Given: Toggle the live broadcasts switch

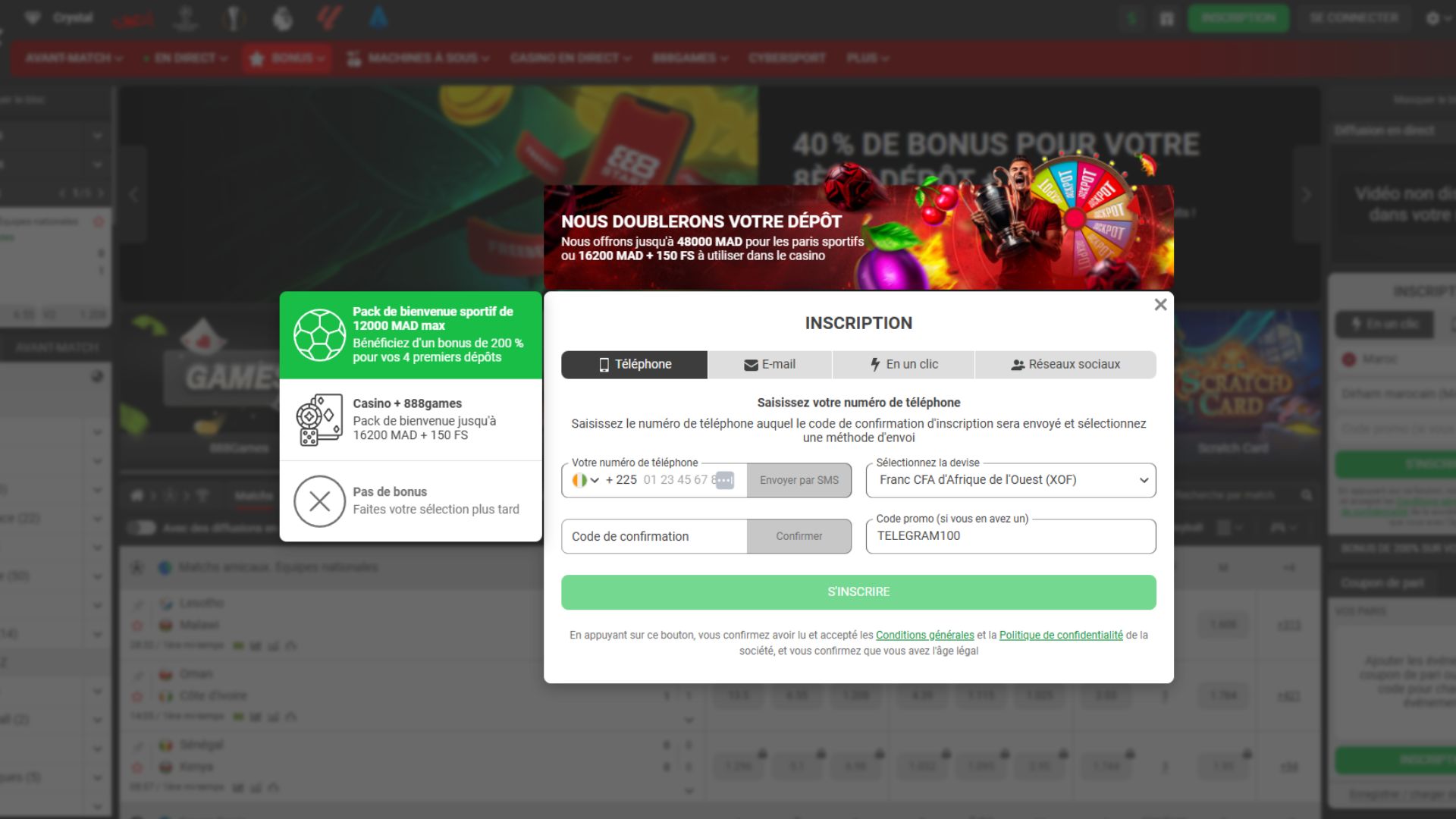Looking at the screenshot, I should [x=141, y=527].
